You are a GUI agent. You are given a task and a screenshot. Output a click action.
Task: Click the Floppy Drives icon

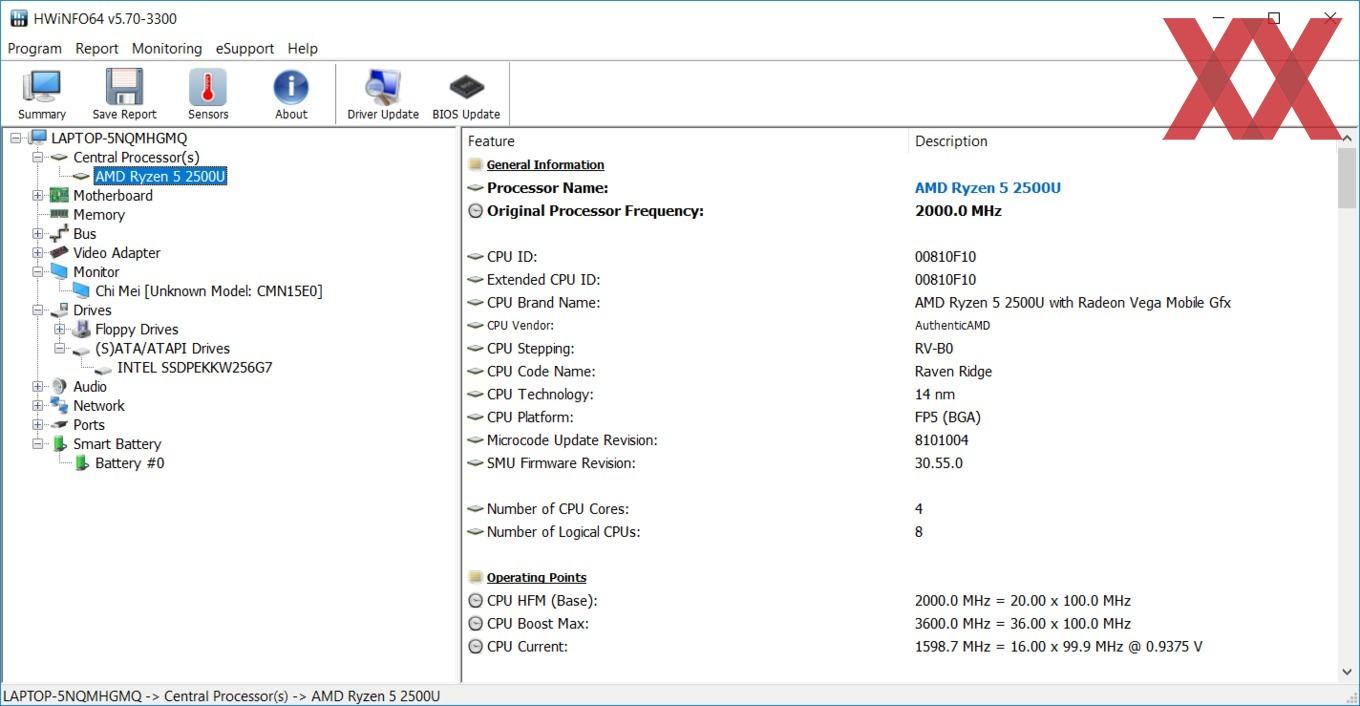81,329
